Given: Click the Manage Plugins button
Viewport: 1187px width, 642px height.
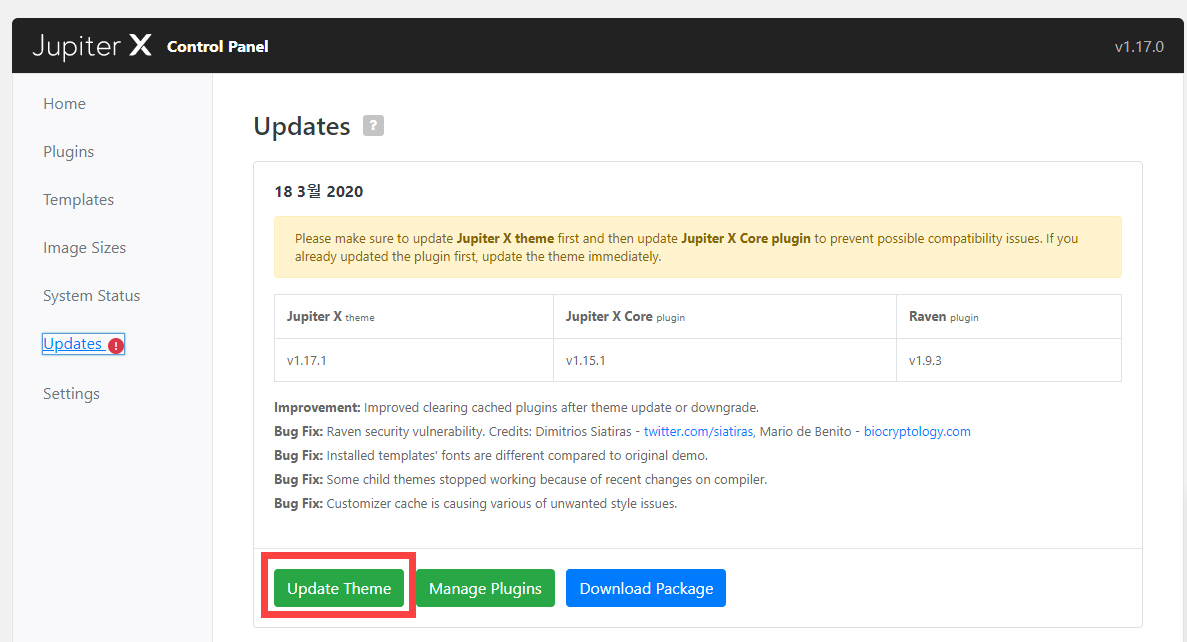Looking at the screenshot, I should (485, 588).
